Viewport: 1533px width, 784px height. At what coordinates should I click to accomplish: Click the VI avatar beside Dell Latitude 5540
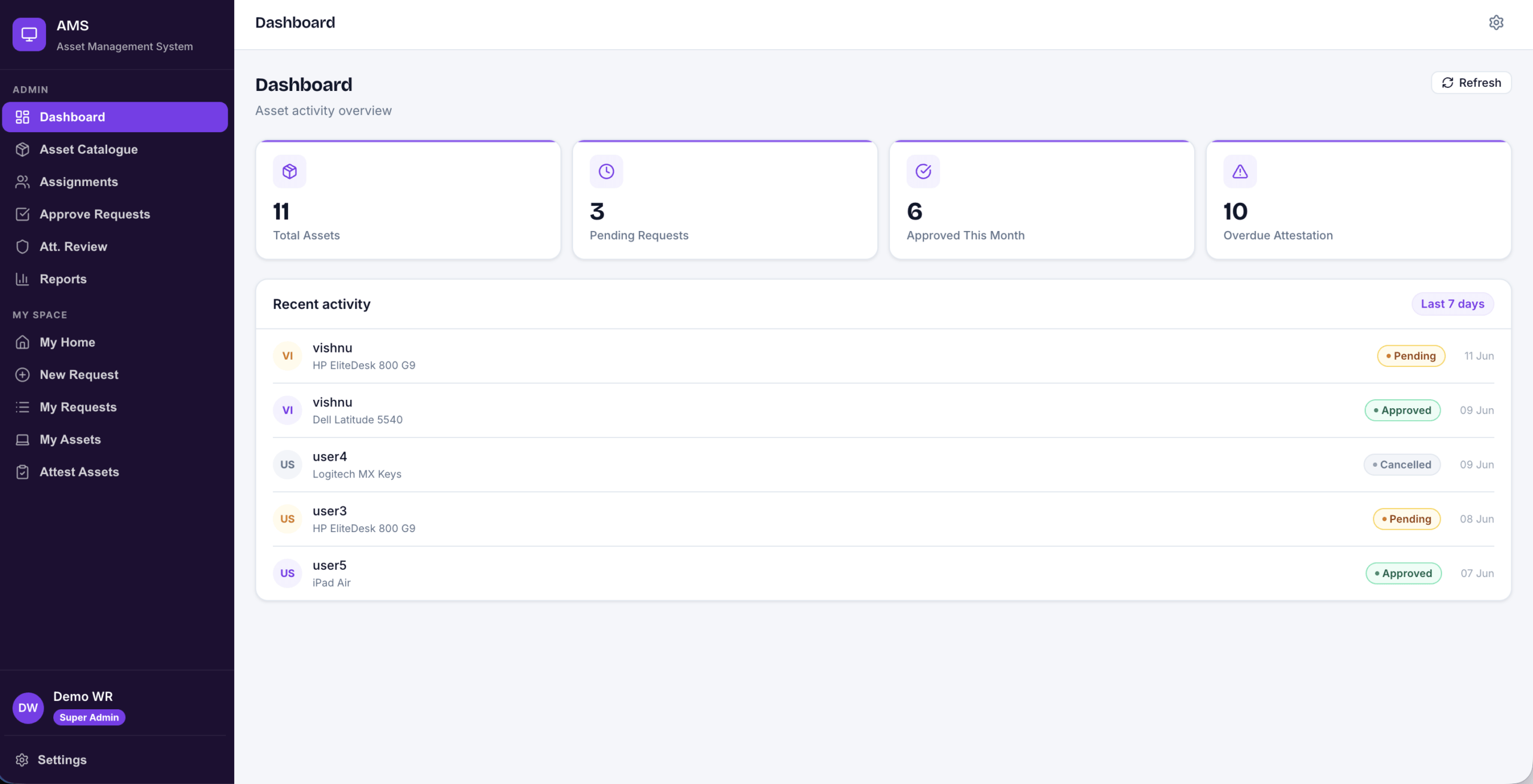point(287,411)
